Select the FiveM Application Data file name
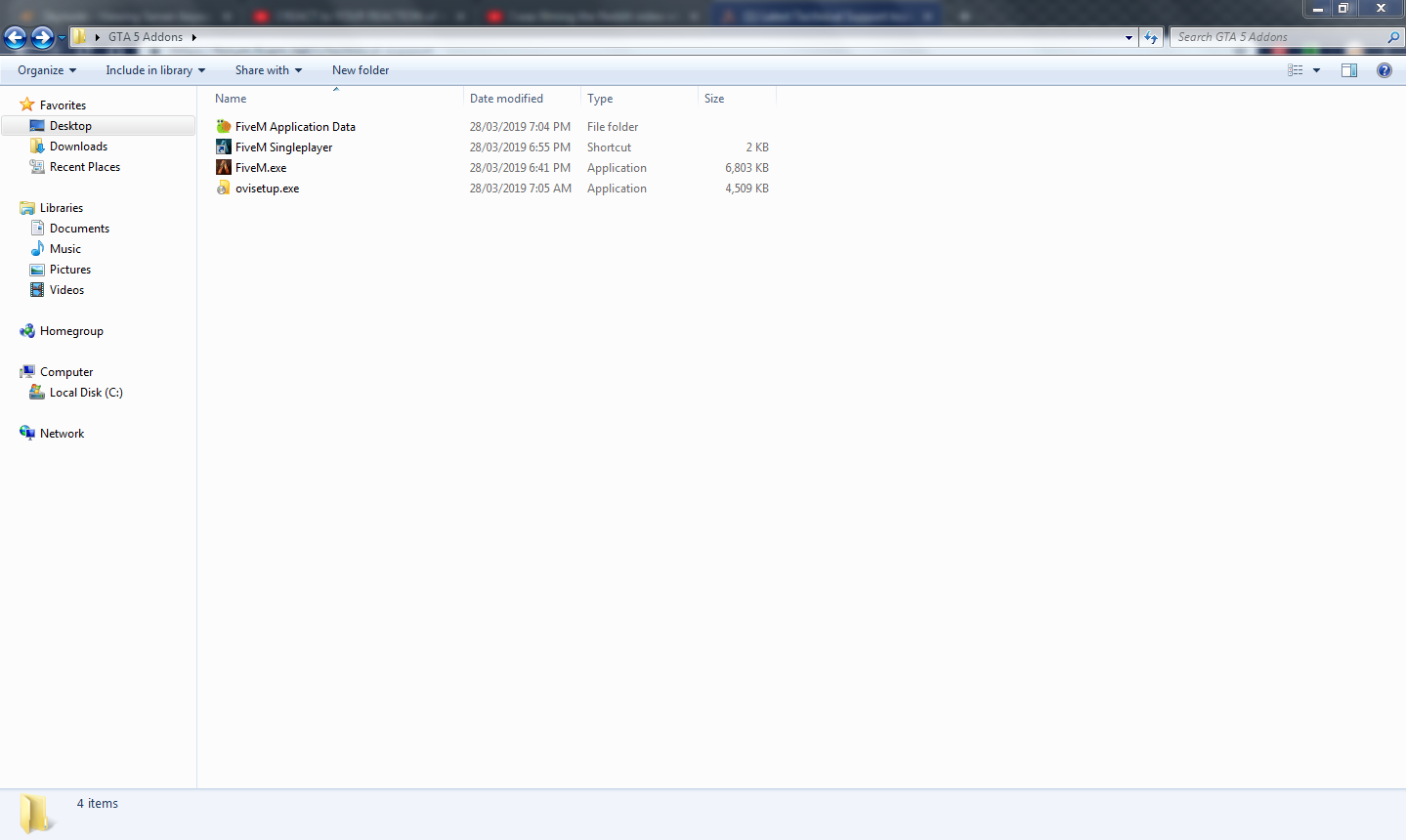The width and height of the screenshot is (1406, 840). pyautogui.click(x=295, y=127)
